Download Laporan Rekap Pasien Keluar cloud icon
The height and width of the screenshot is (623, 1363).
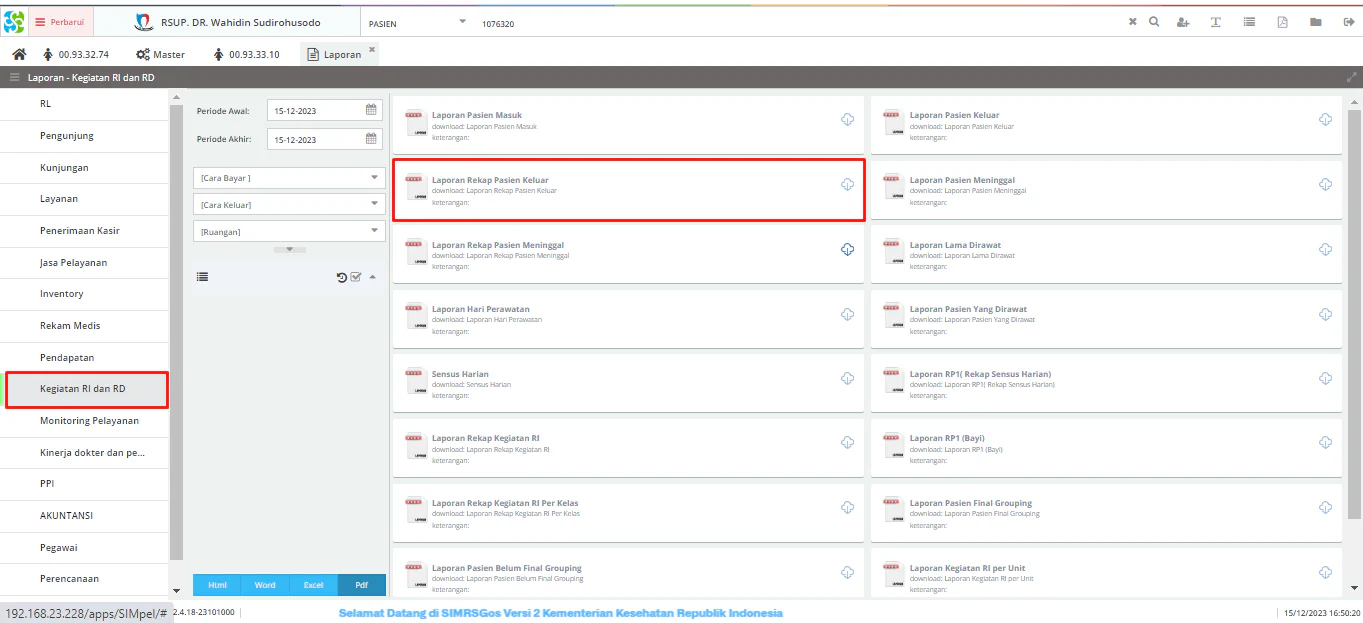848,184
